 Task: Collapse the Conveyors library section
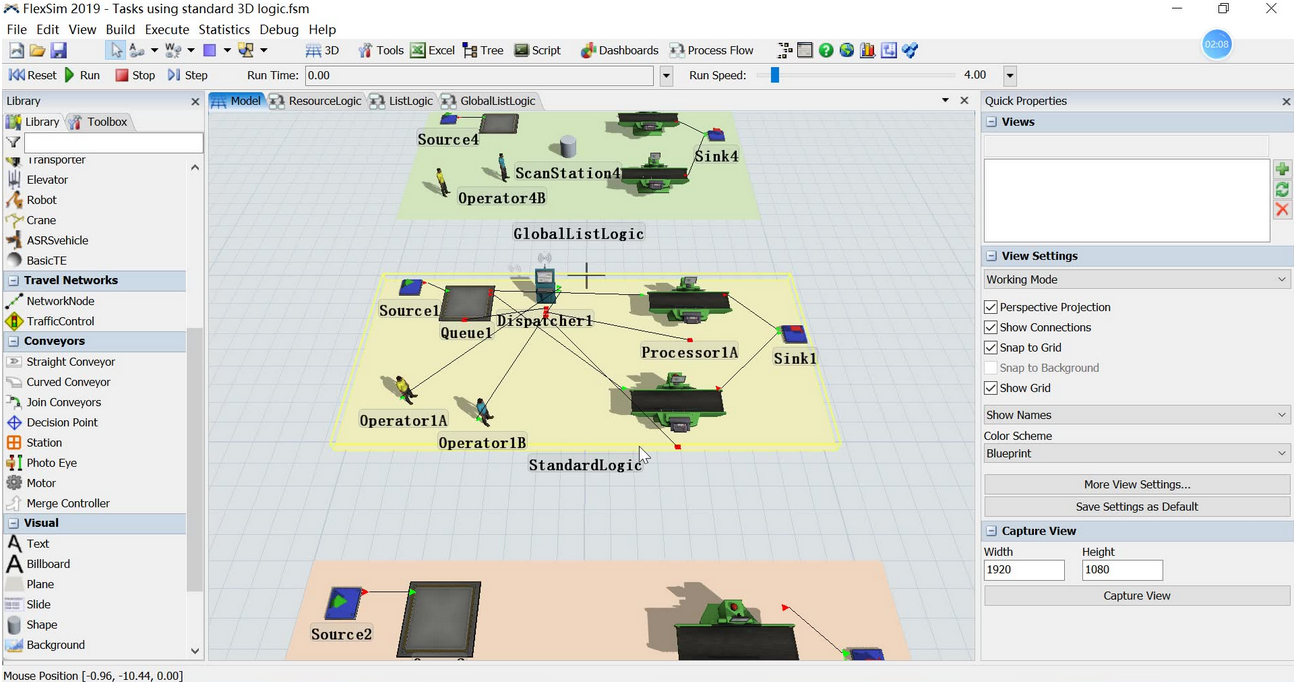(x=14, y=341)
